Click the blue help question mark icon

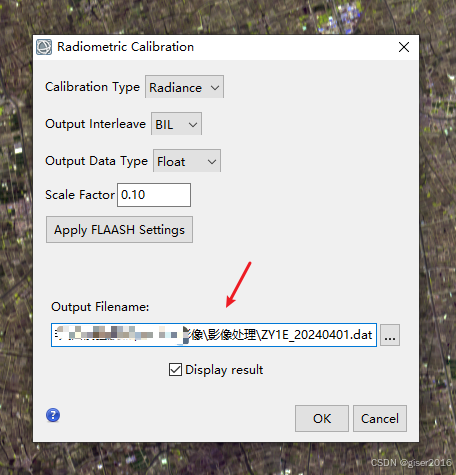point(53,415)
